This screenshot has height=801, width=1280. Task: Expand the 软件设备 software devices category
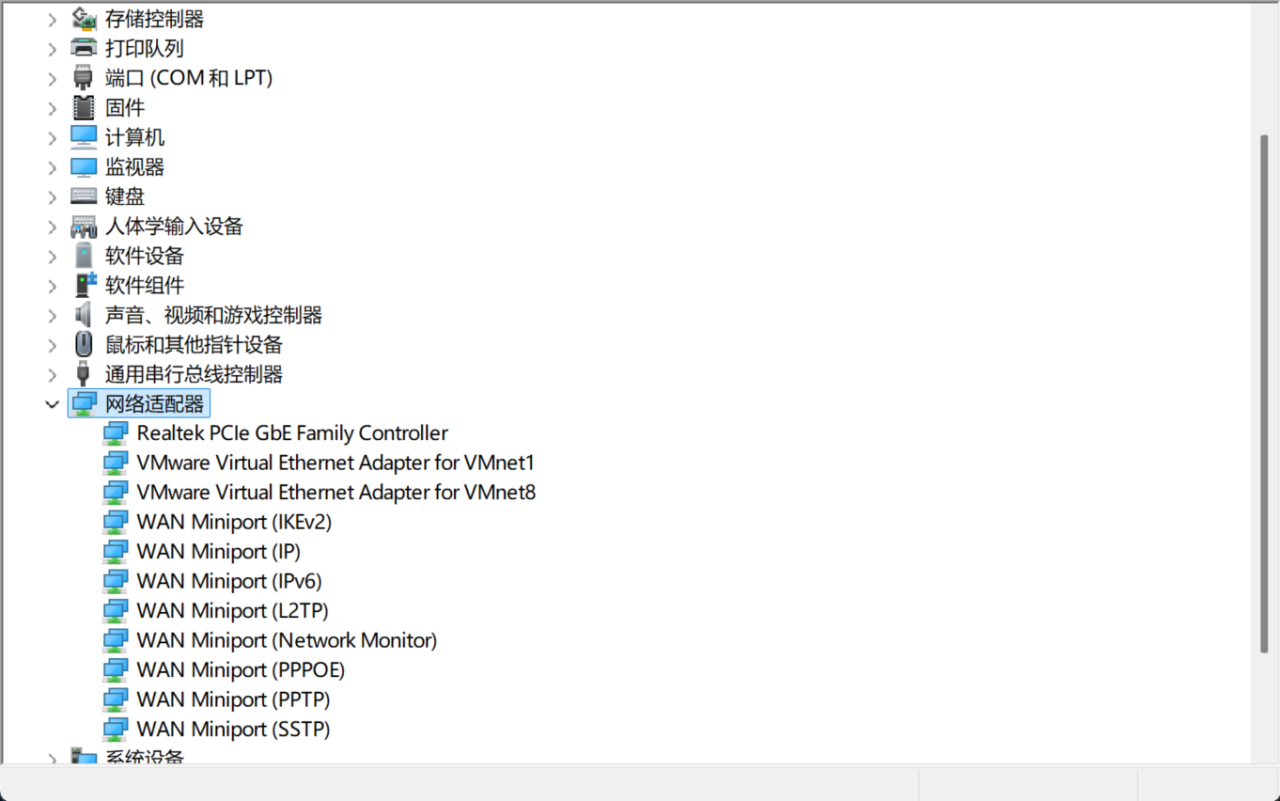pos(52,256)
